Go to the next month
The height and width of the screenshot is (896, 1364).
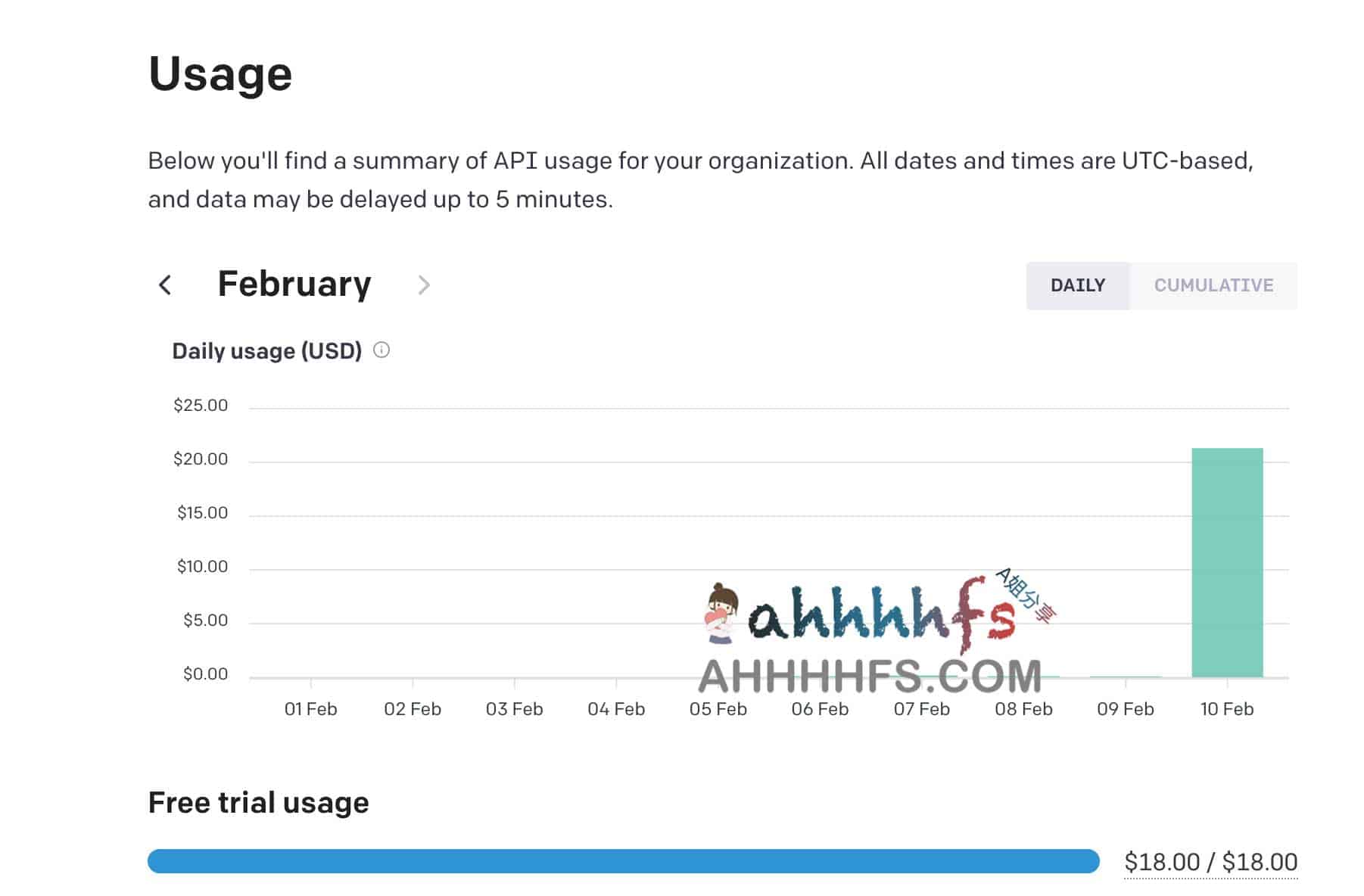point(424,285)
